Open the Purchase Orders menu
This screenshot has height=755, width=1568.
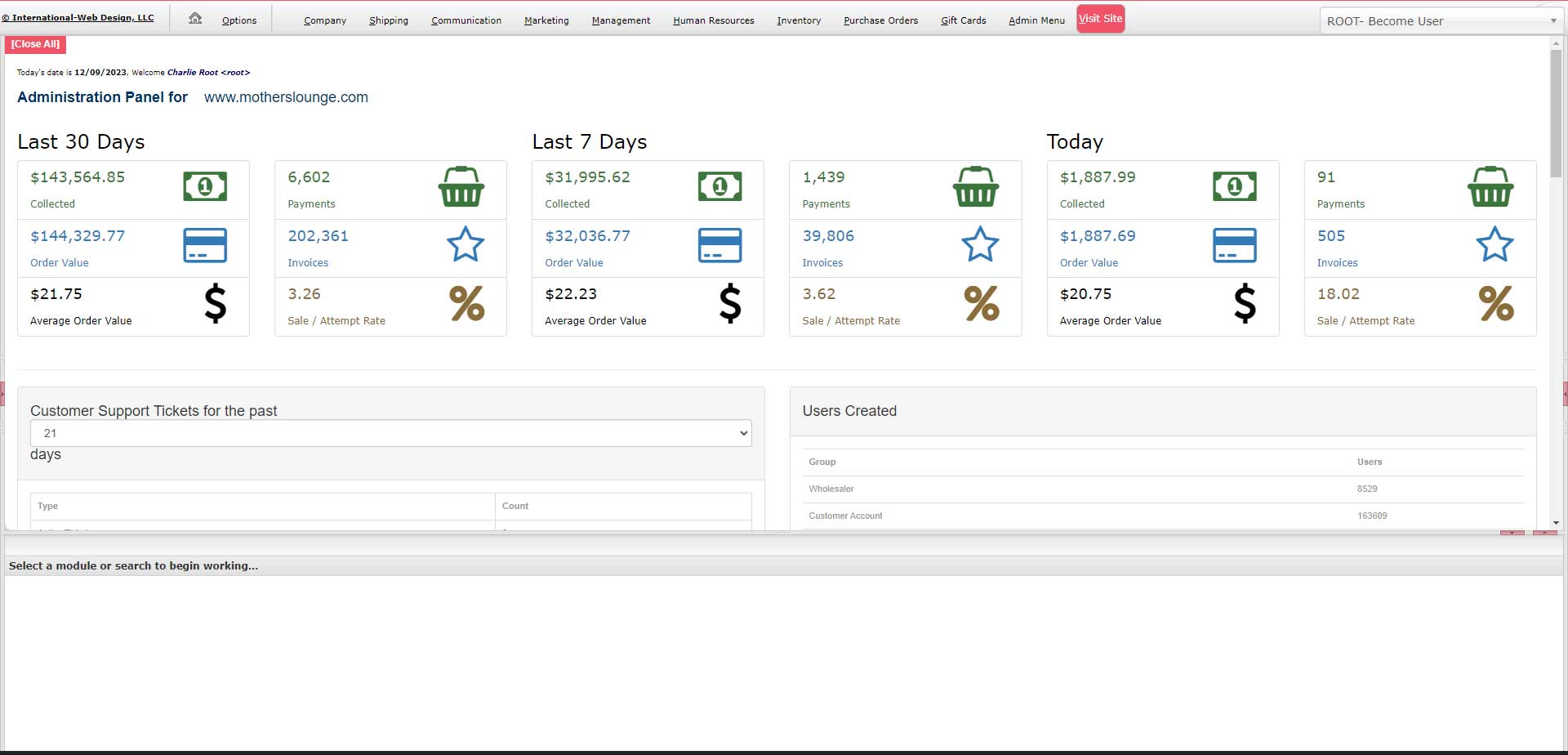click(x=880, y=20)
